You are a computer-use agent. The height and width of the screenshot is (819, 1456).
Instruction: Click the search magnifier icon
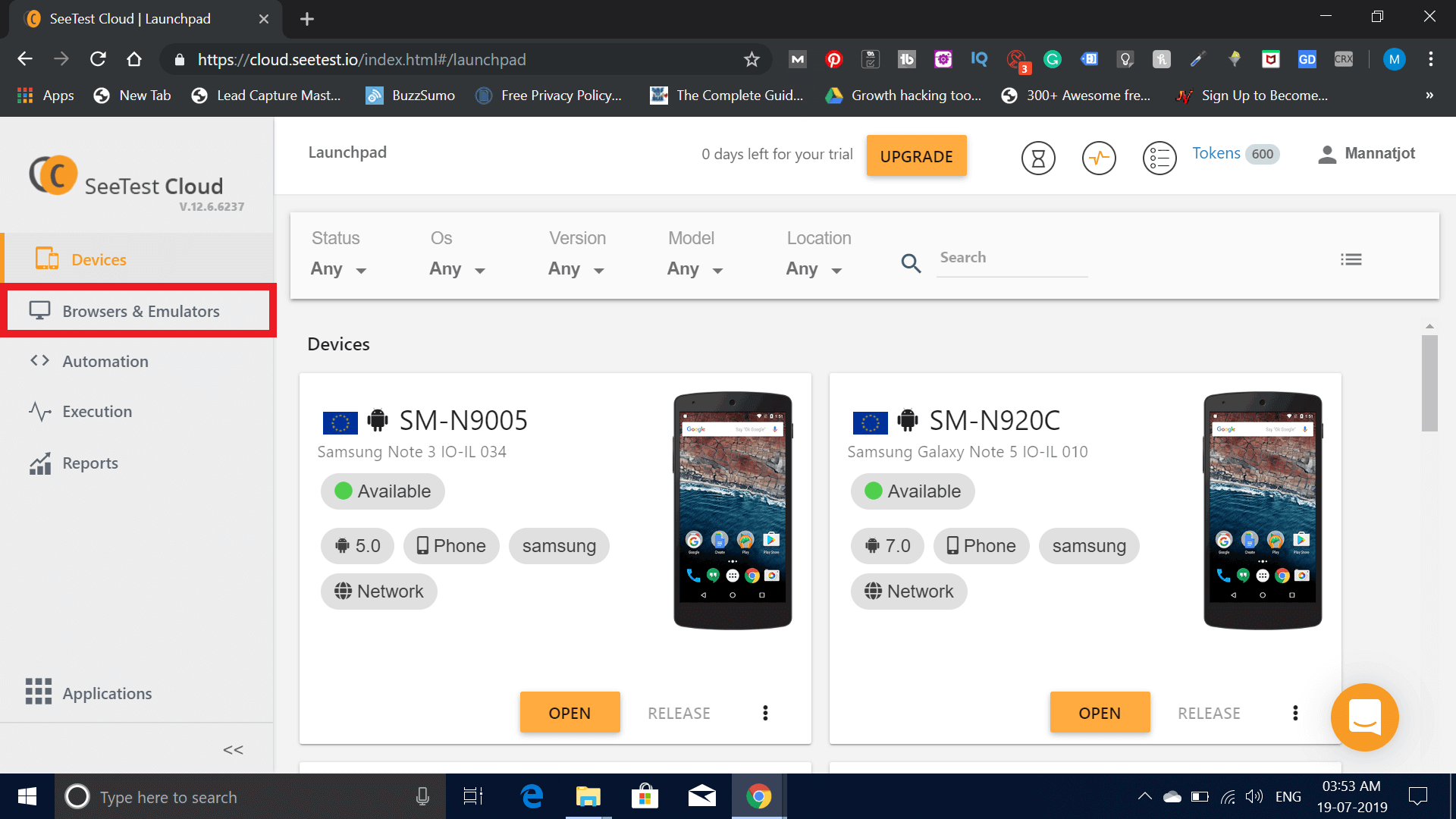click(x=911, y=263)
